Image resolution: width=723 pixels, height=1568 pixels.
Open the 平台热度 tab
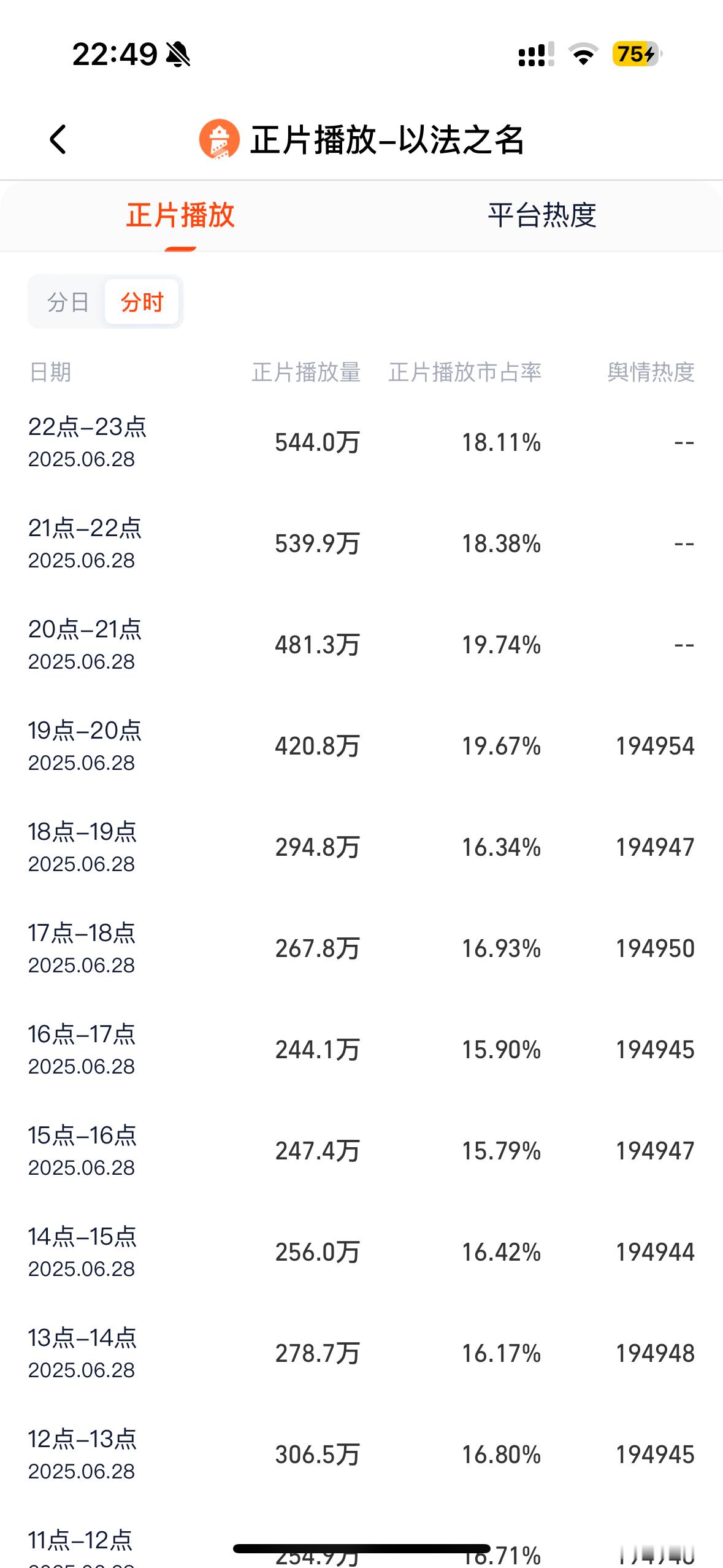(x=542, y=215)
